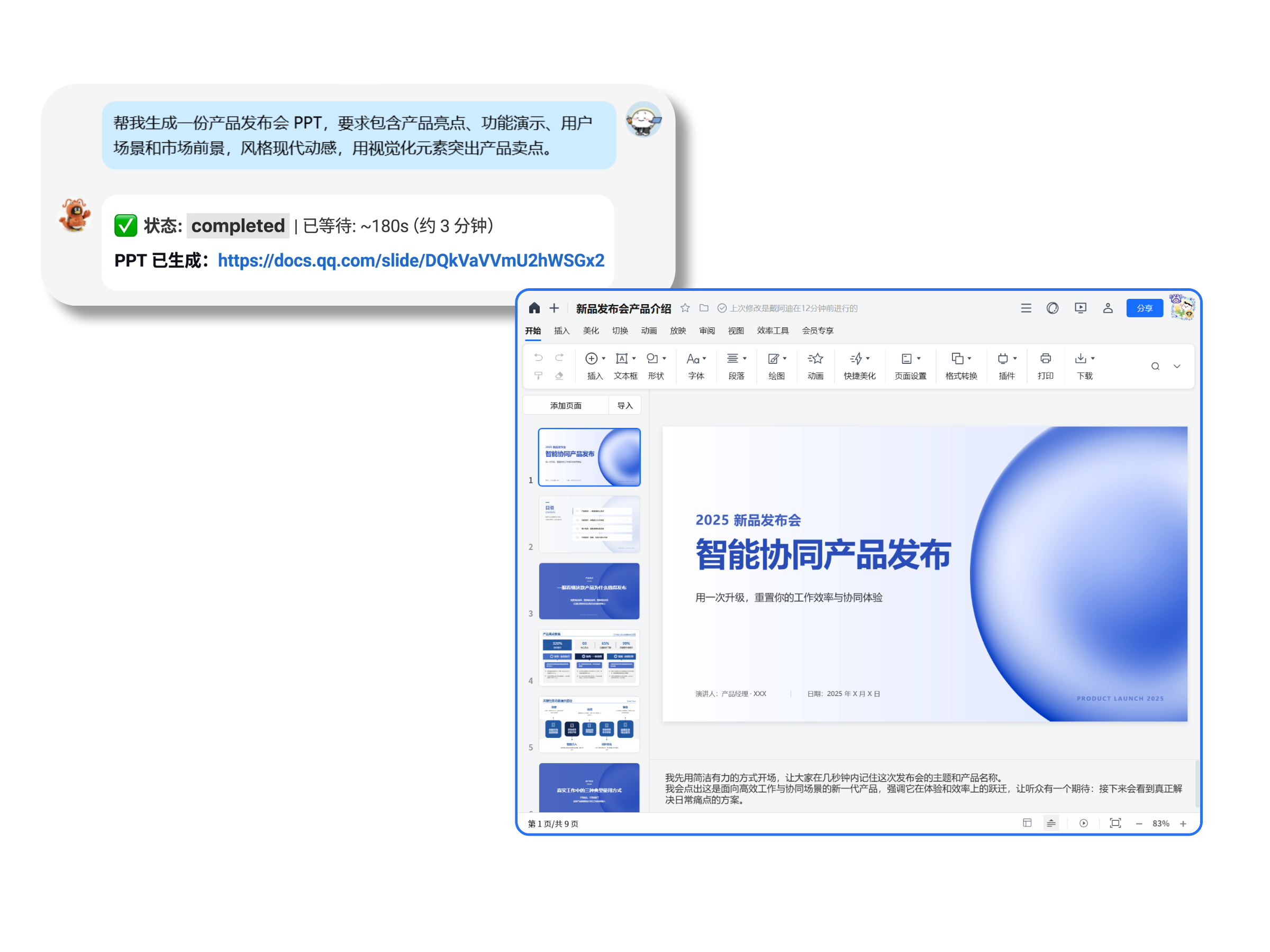Star the 新品发布会产品介绍 document

click(685, 308)
